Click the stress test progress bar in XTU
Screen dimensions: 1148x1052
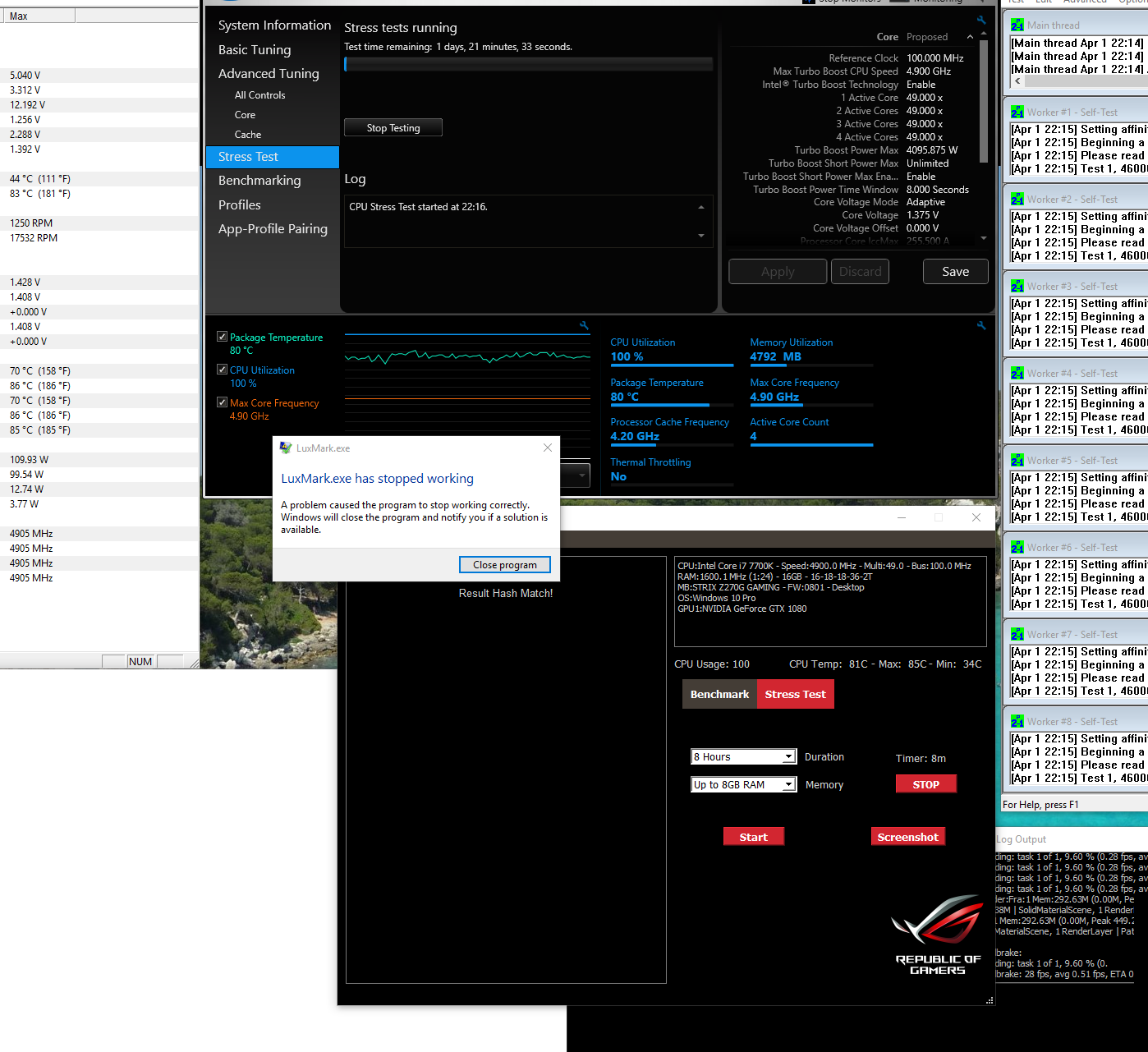528,64
